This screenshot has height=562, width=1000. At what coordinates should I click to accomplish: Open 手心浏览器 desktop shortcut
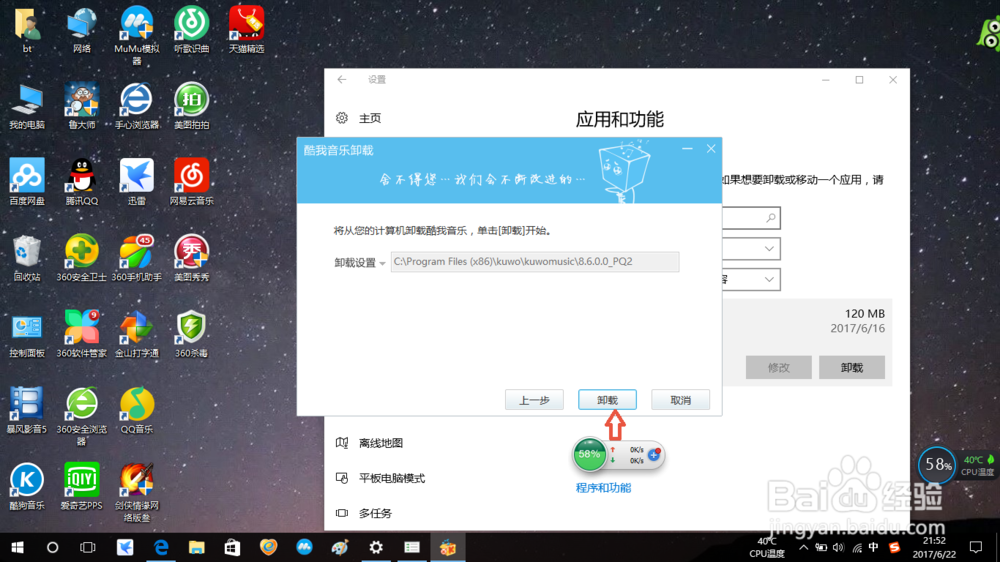pyautogui.click(x=136, y=106)
